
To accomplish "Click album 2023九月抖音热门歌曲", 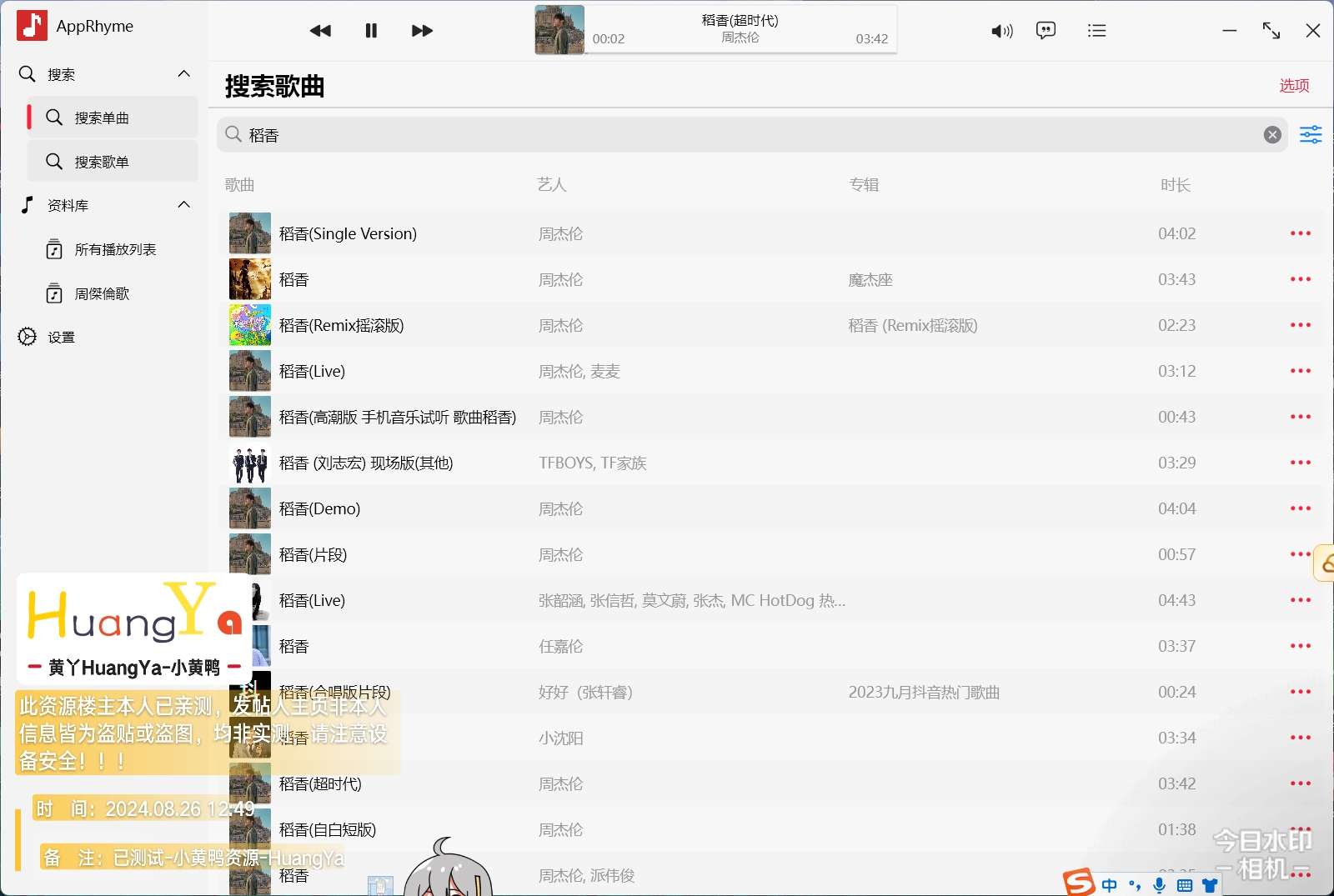I will [924, 692].
